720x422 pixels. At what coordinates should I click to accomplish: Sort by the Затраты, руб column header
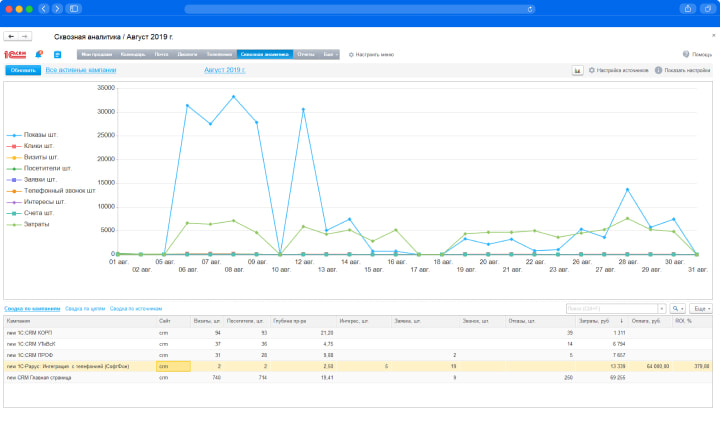coord(600,321)
